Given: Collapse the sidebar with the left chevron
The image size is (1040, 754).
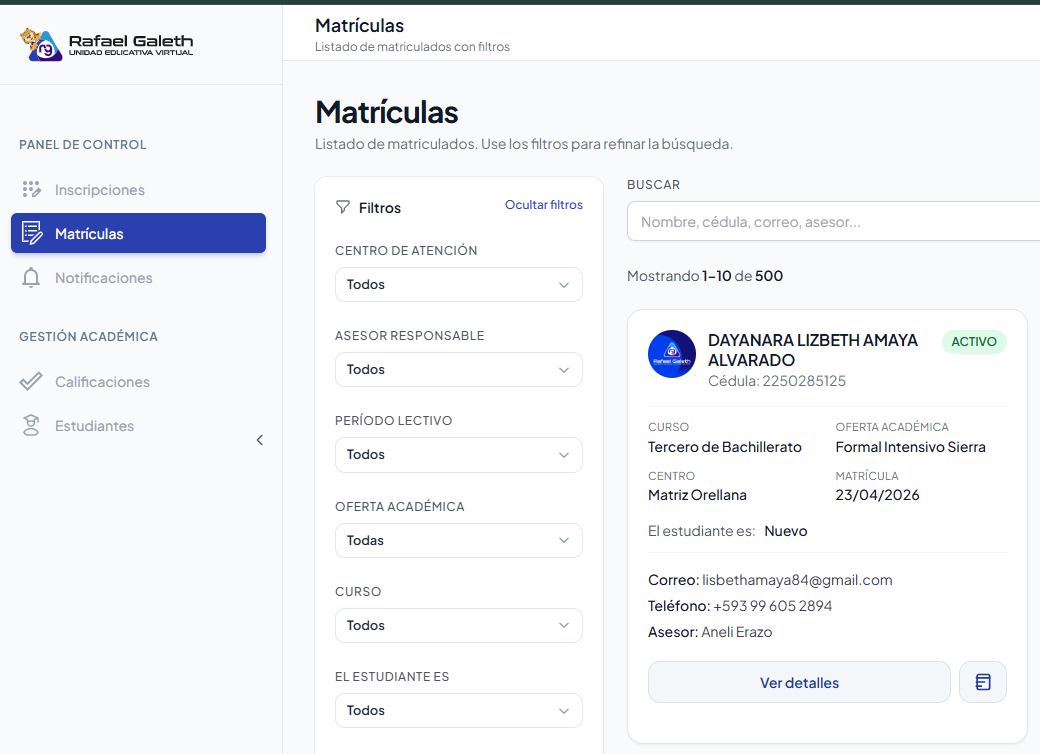Looking at the screenshot, I should coord(260,440).
